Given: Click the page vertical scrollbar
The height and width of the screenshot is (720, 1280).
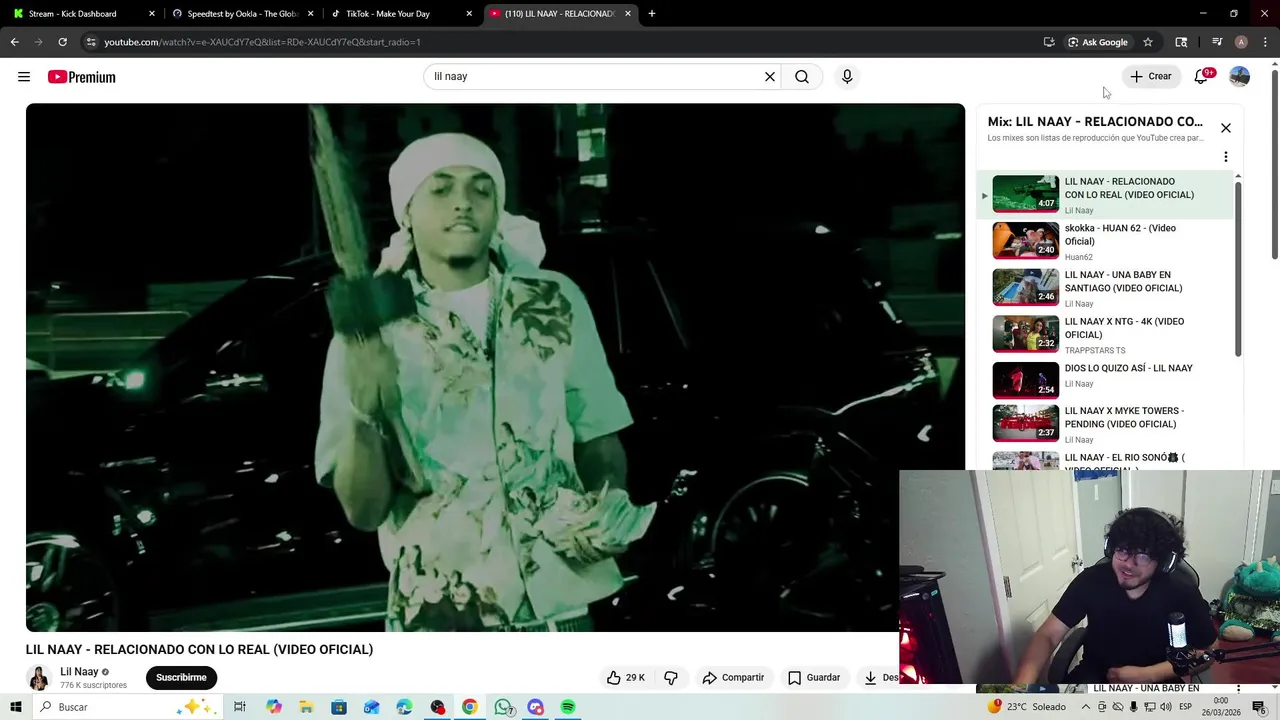Looking at the screenshot, I should click(1274, 165).
